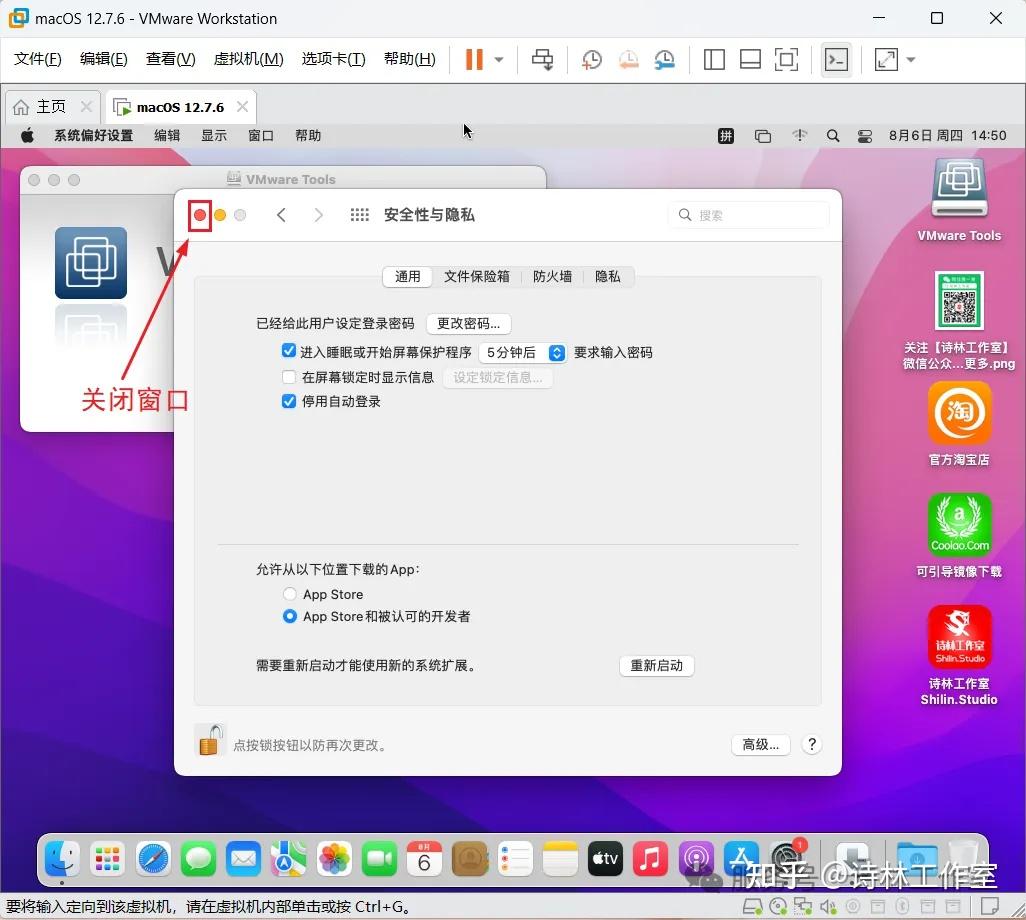Show all preferences grid icon
Image resolution: width=1026 pixels, height=920 pixels.
click(x=359, y=215)
